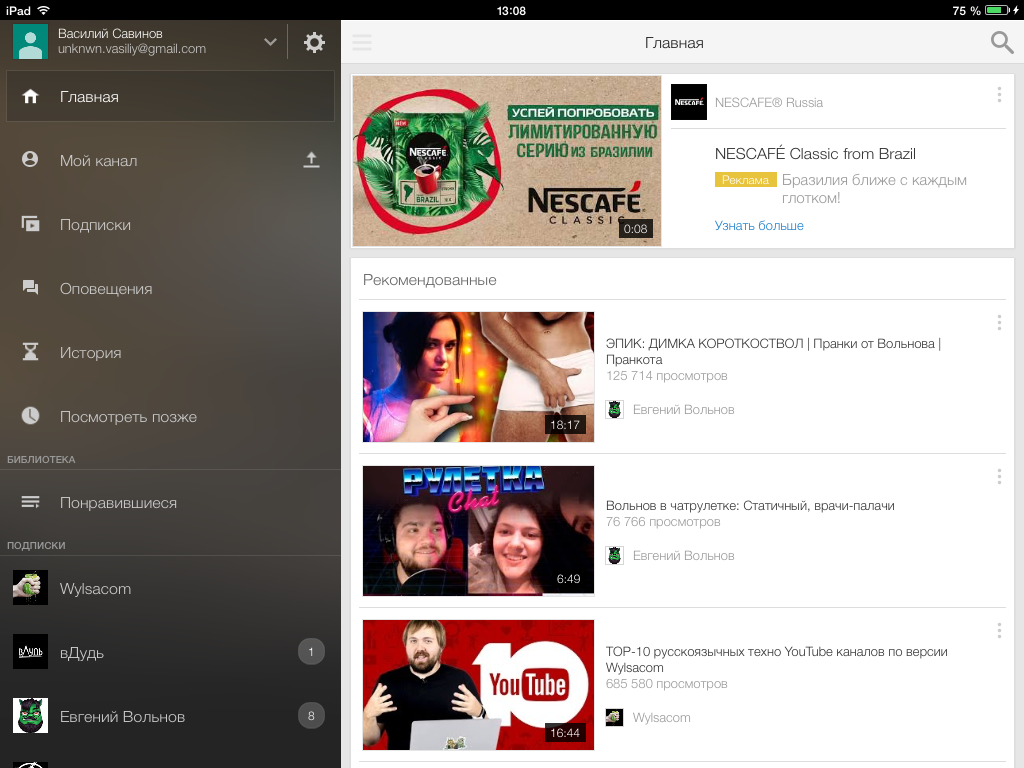This screenshot has width=1024, height=768.
Task: Tap the Wylsacom channel avatar in sidebar
Action: coord(31,587)
